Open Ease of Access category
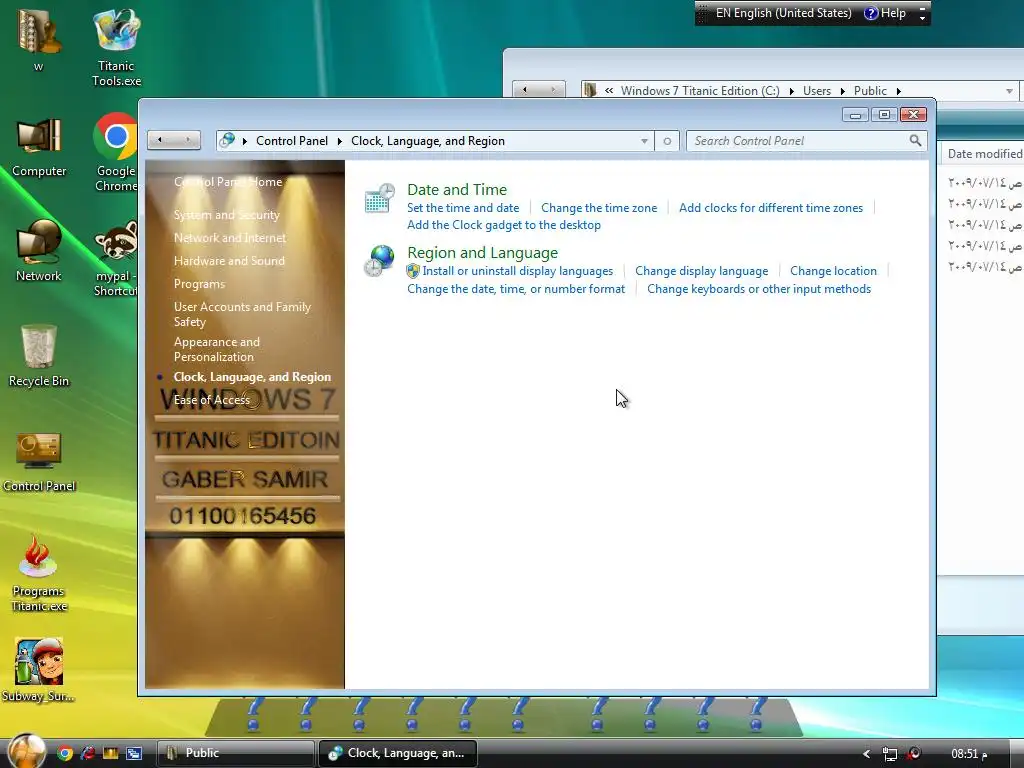Screen dimensions: 1024x768 212,400
